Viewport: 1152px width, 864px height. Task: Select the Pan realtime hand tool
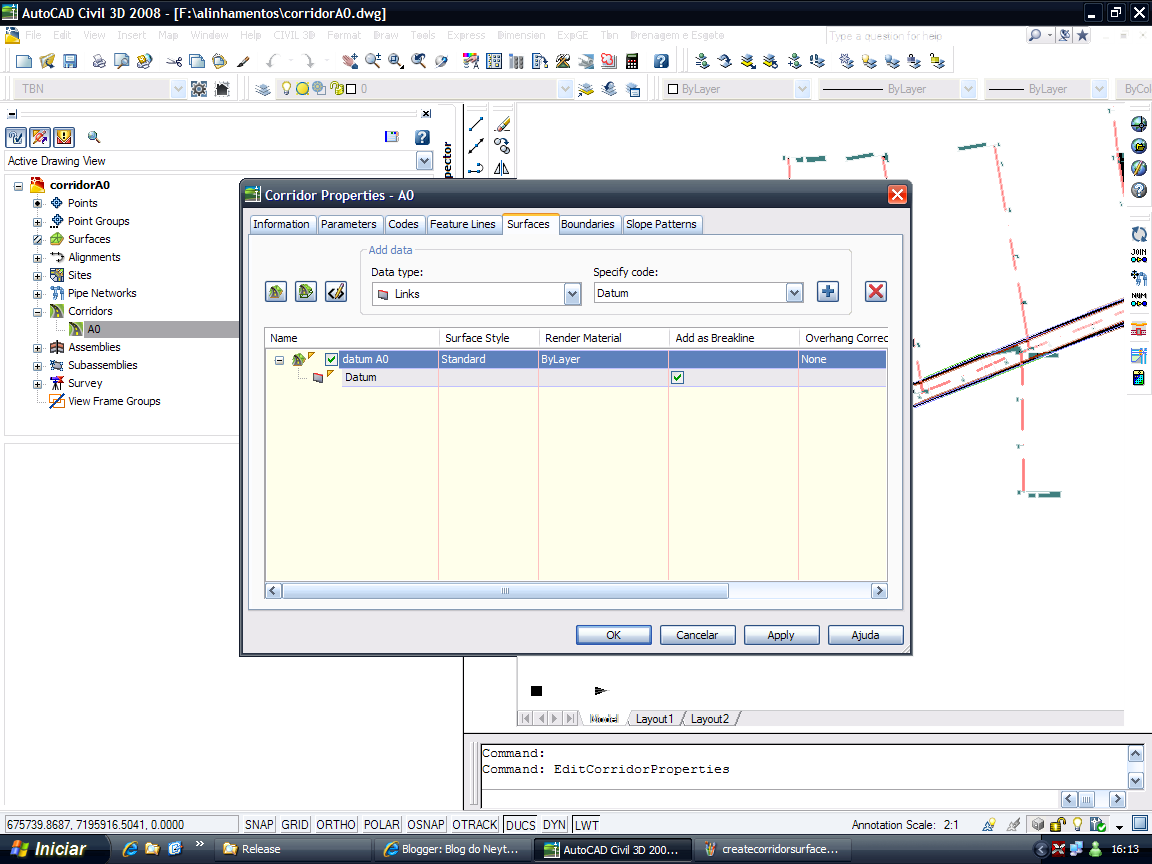click(x=350, y=62)
